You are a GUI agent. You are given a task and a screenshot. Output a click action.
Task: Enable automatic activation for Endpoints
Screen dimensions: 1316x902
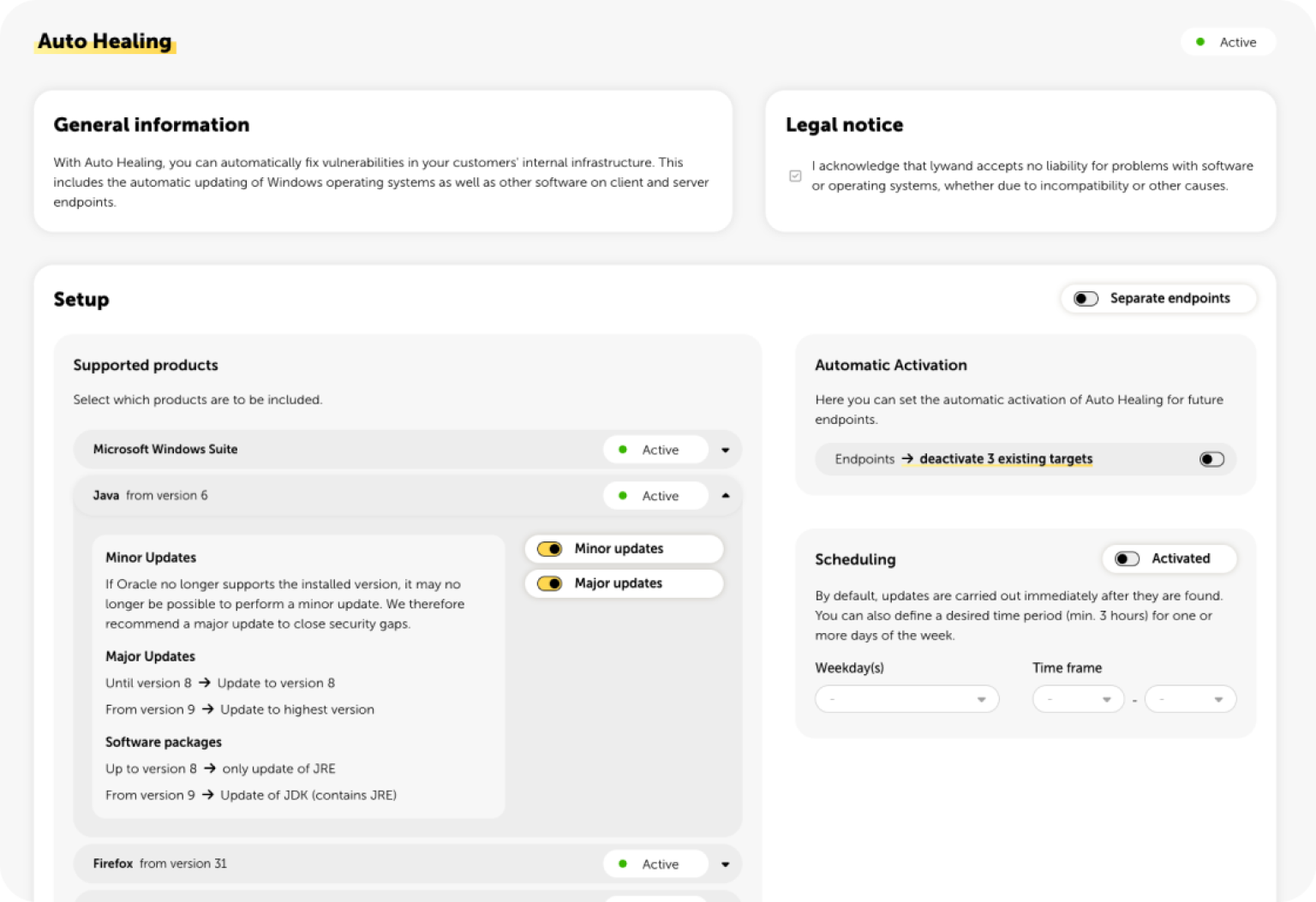pos(1211,459)
